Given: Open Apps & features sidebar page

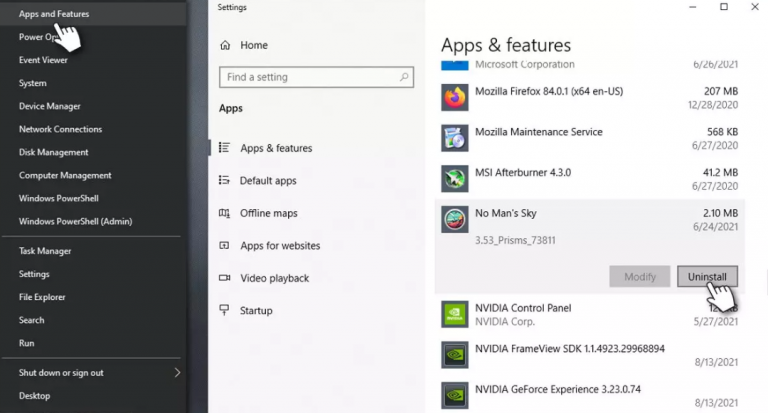Looking at the screenshot, I should coord(276,148).
